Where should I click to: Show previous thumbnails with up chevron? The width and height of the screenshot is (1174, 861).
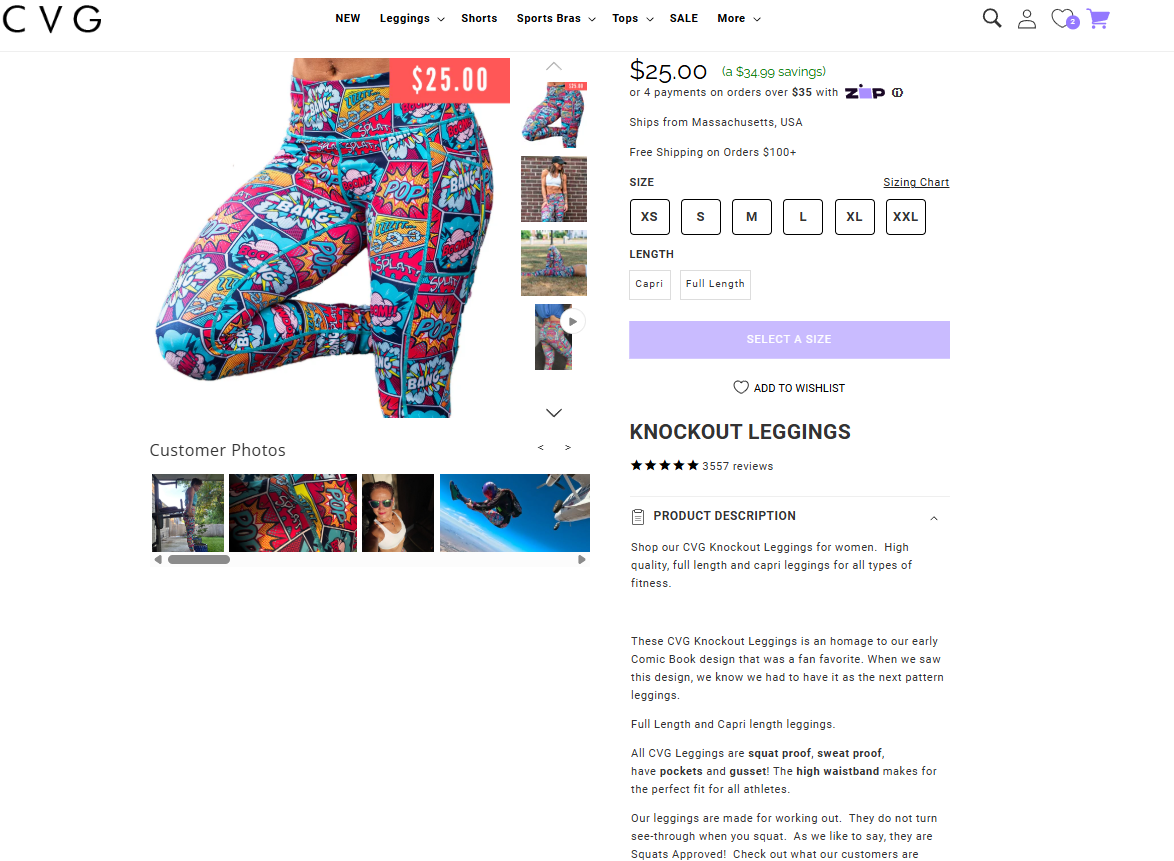pos(553,67)
